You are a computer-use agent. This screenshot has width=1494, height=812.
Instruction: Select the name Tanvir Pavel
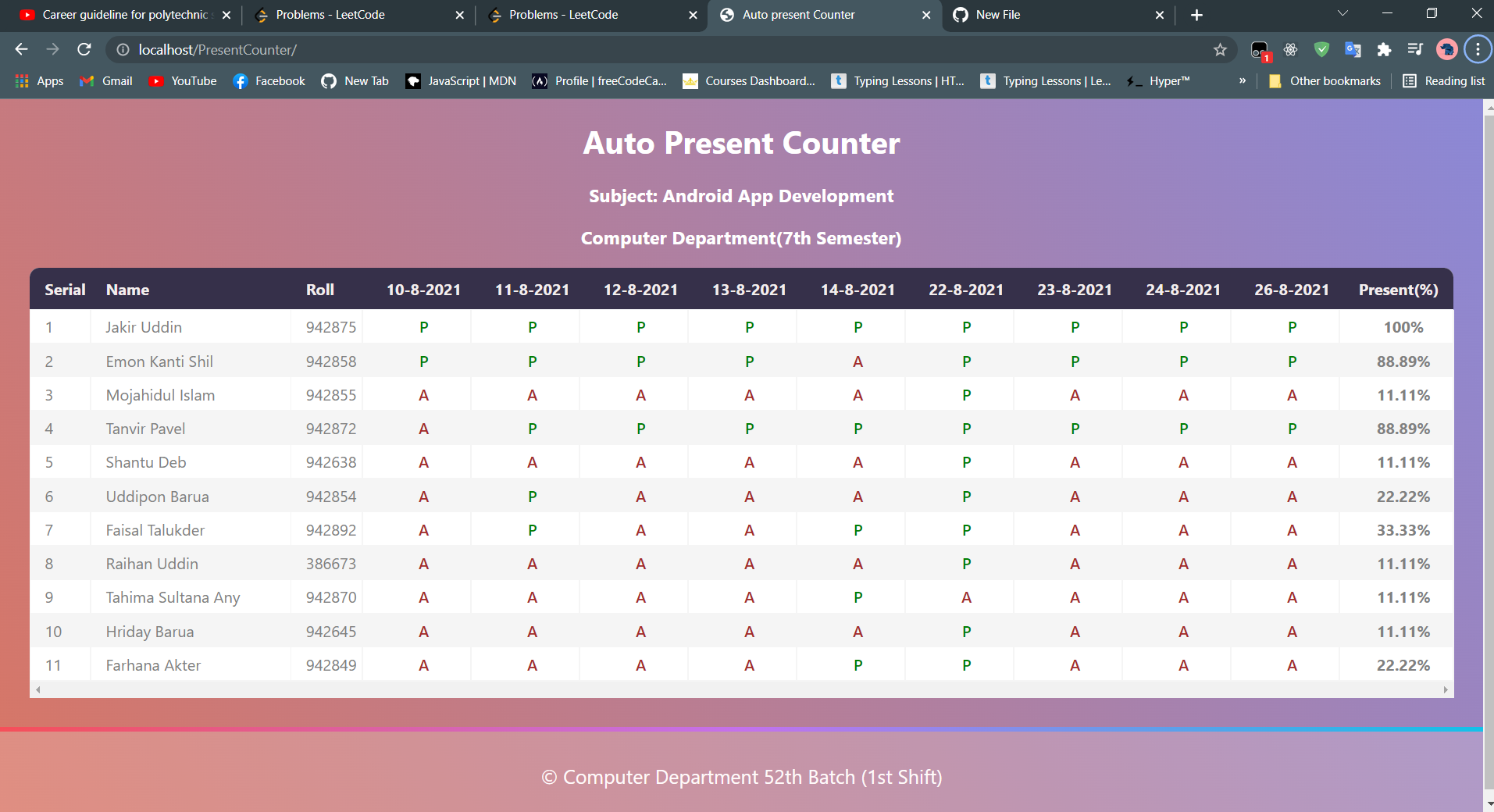(145, 429)
